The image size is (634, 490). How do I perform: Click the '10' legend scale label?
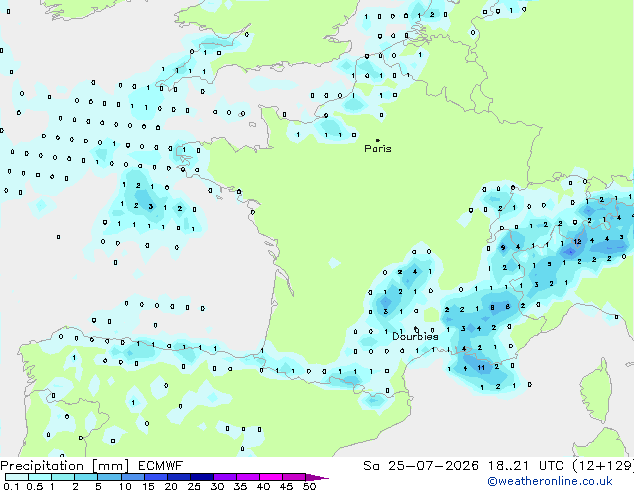pyautogui.click(x=125, y=486)
